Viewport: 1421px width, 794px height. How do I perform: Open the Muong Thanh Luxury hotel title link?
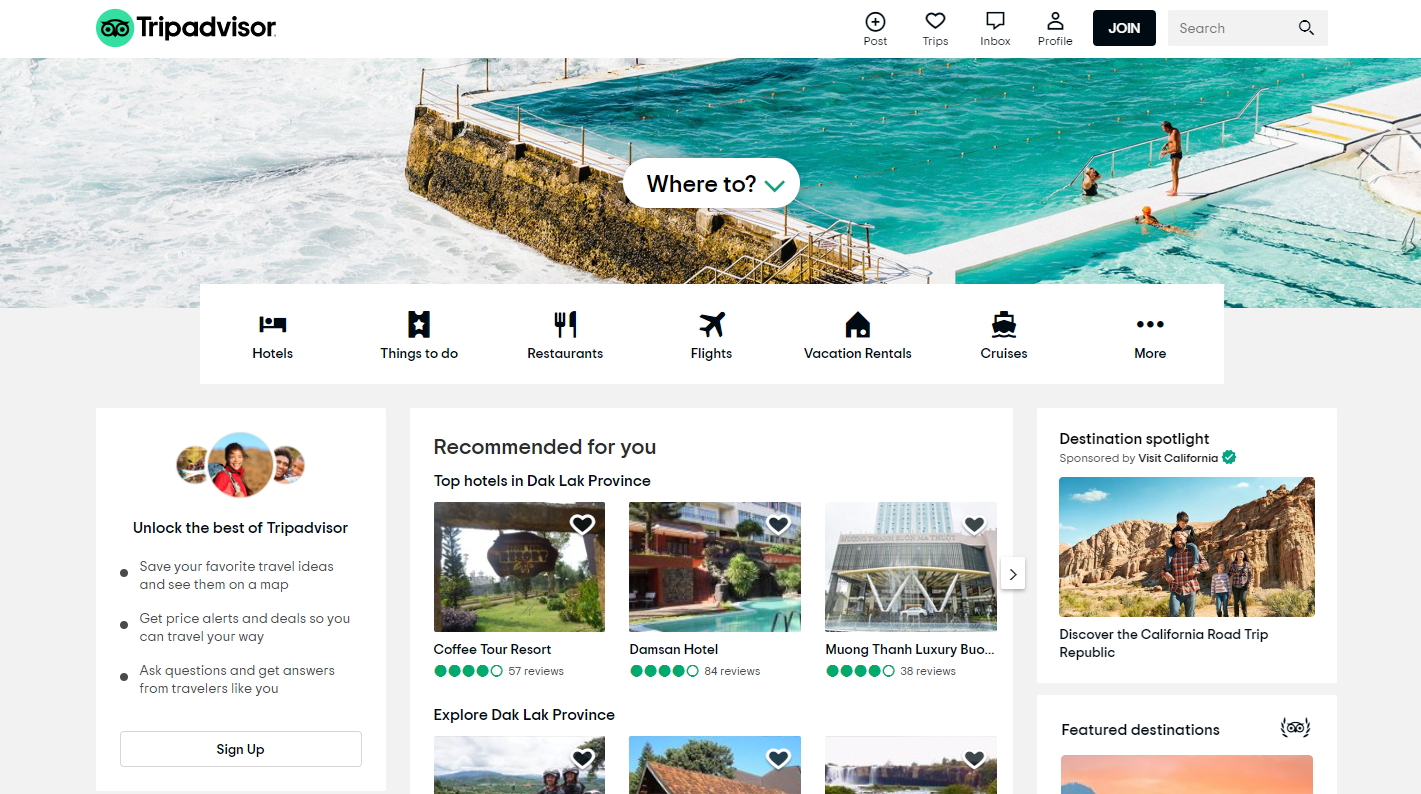coord(911,649)
